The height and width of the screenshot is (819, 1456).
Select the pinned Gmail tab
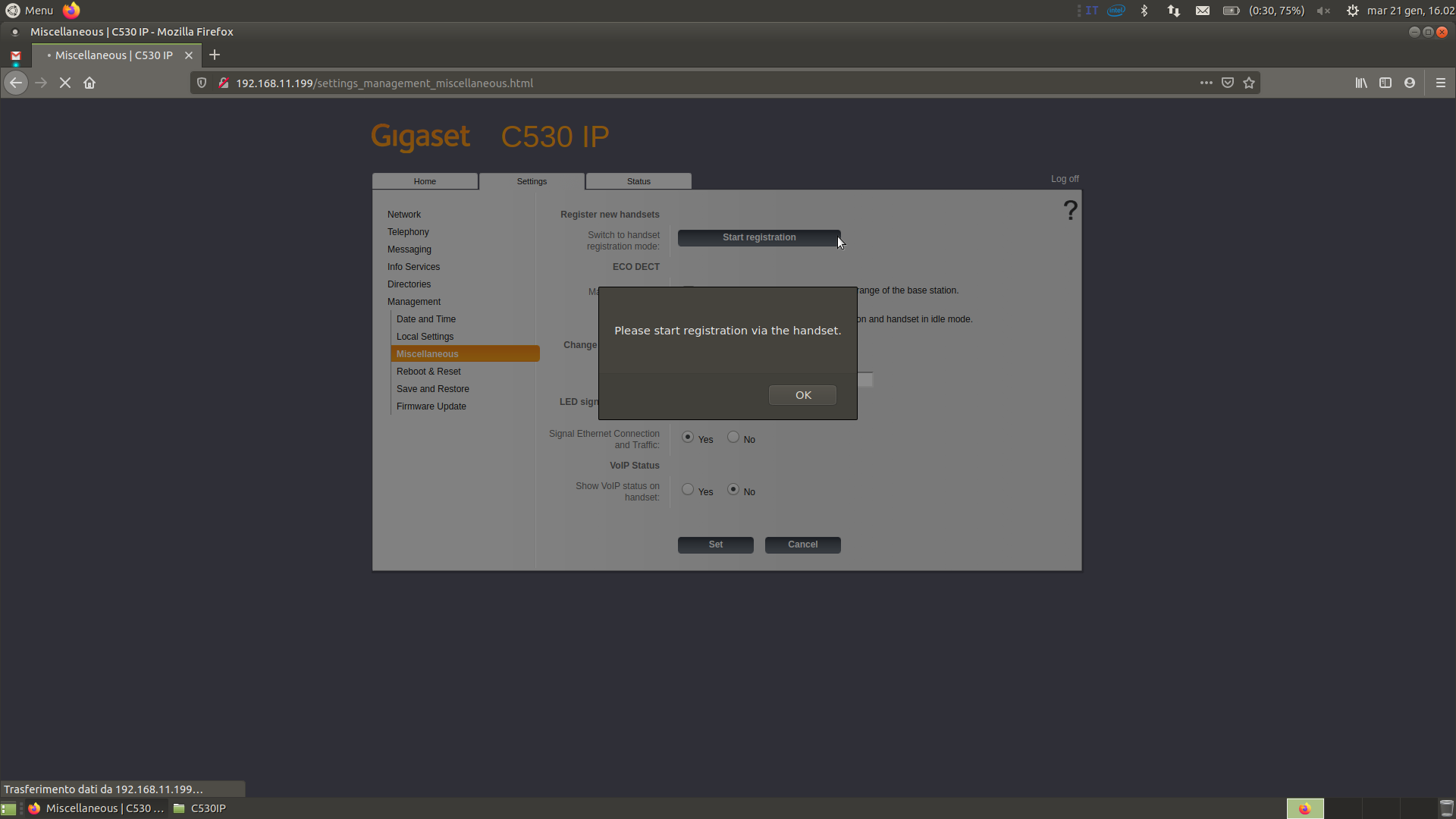point(16,55)
